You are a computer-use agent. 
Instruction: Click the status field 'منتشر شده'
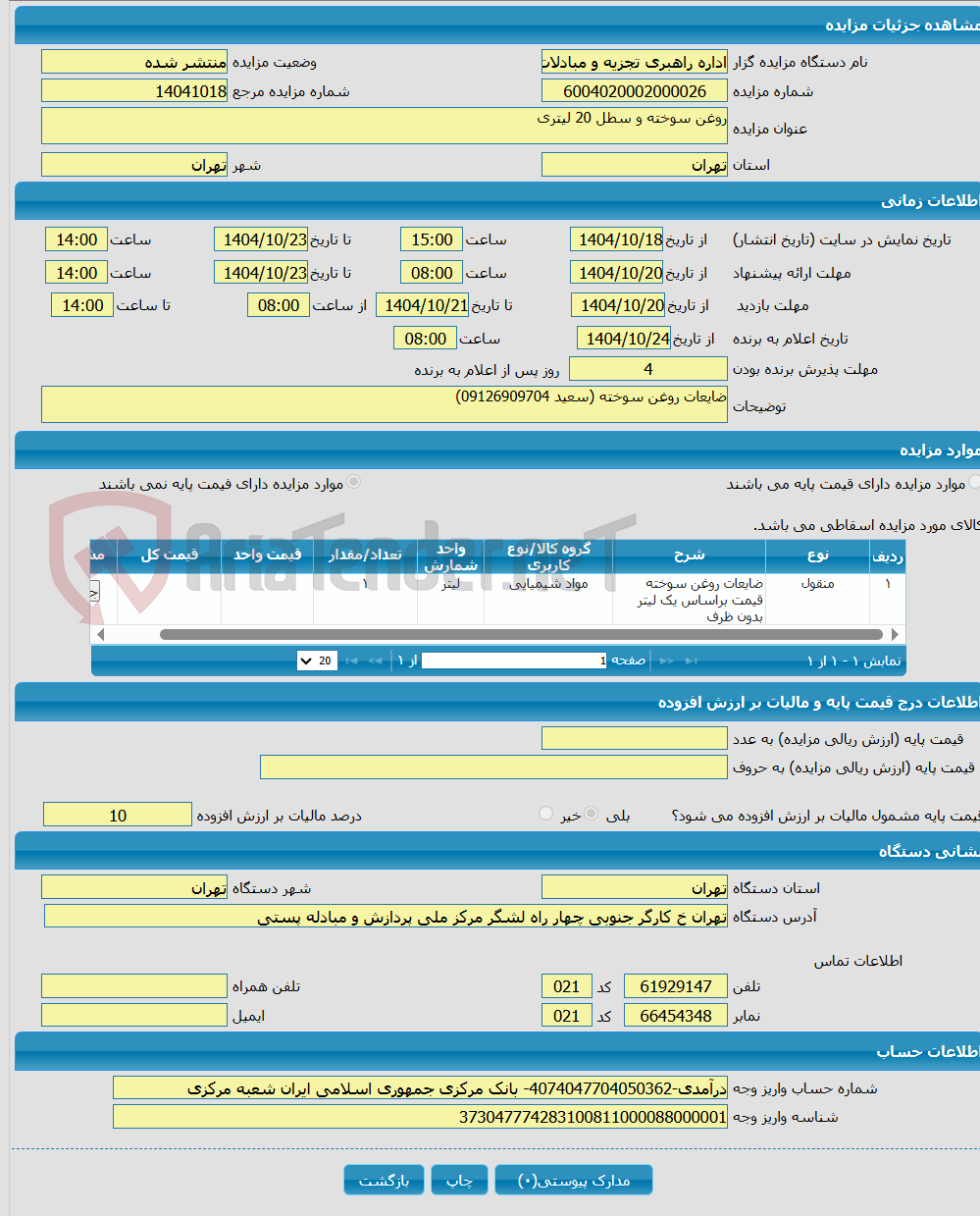coord(134,62)
